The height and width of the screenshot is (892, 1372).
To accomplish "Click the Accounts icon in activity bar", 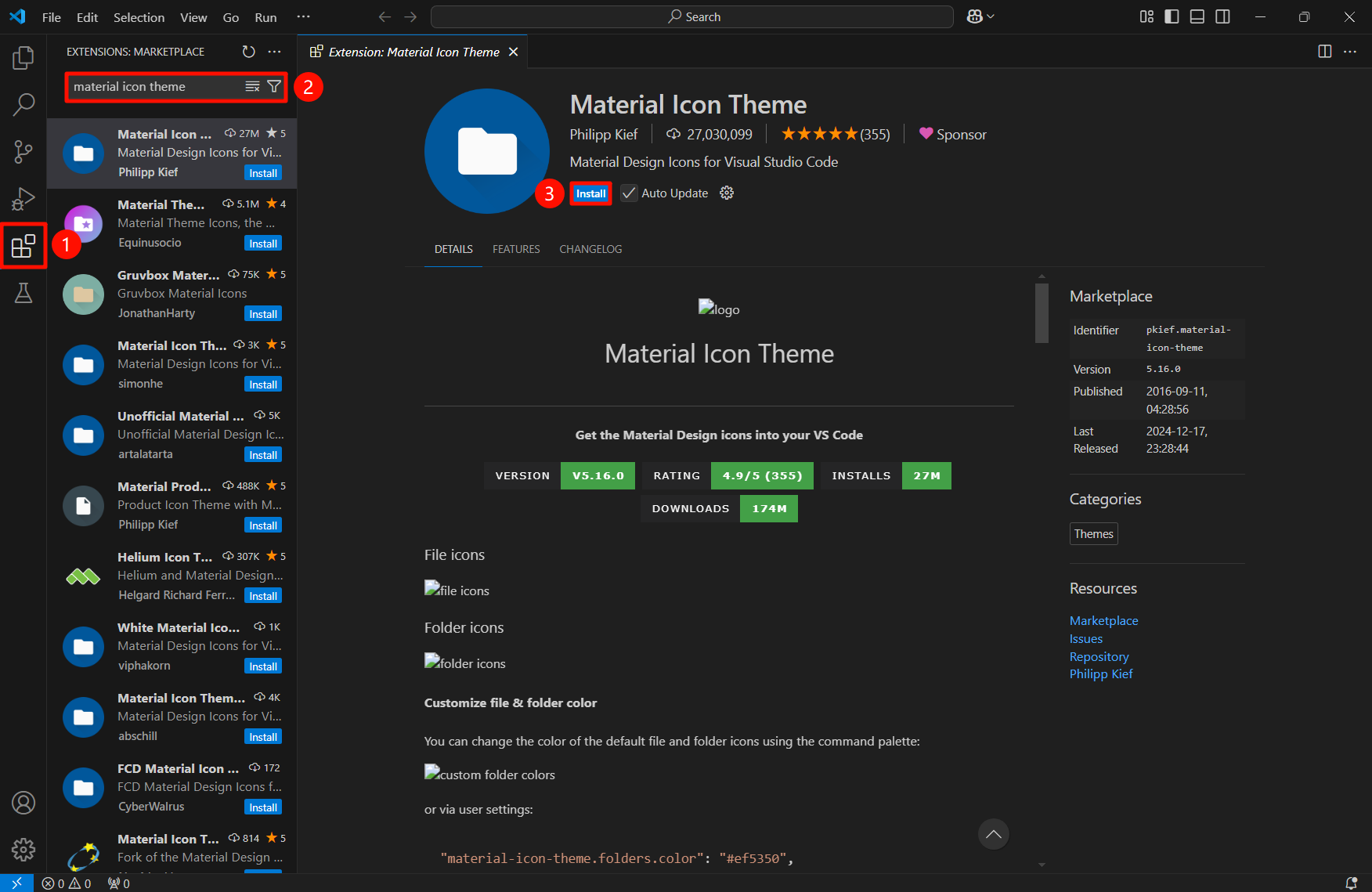I will click(x=23, y=803).
